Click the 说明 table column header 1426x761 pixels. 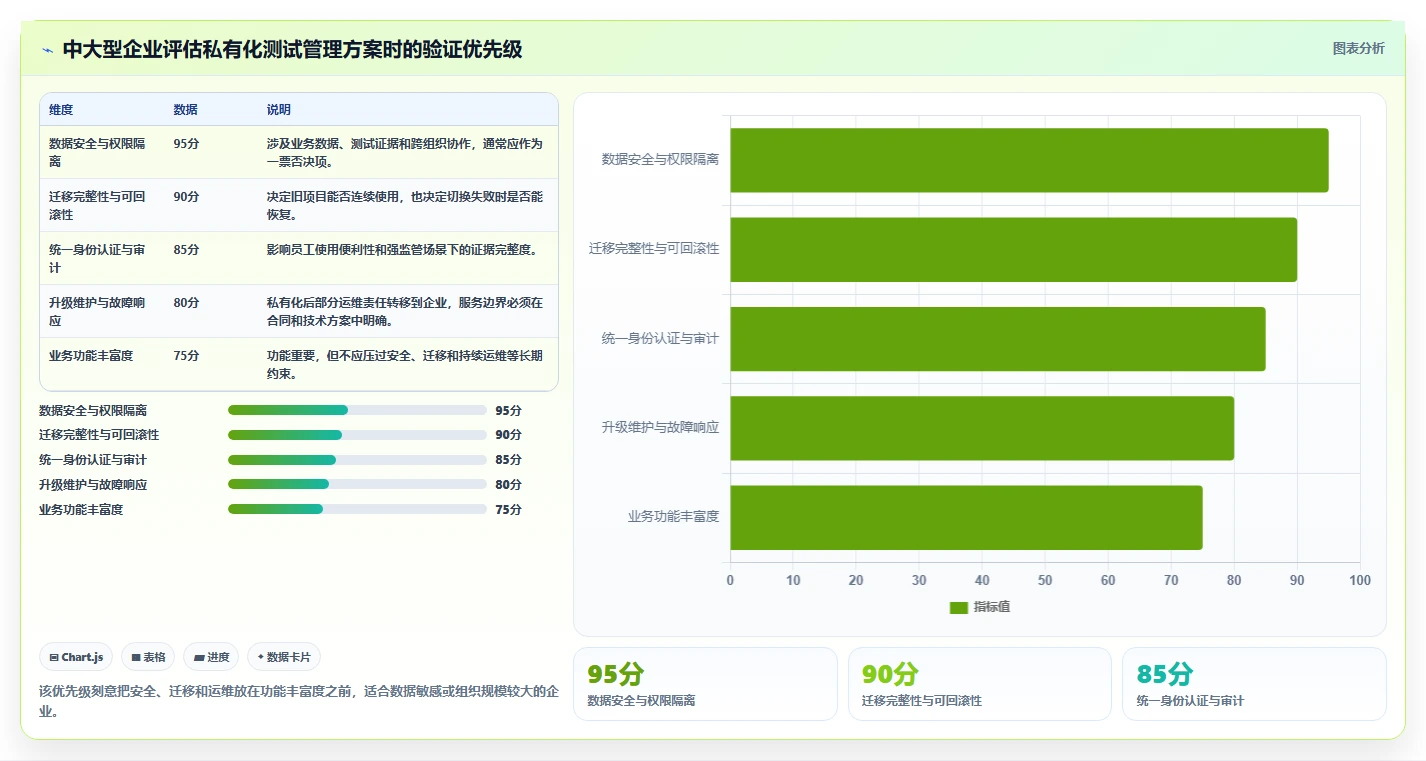pyautogui.click(x=279, y=110)
